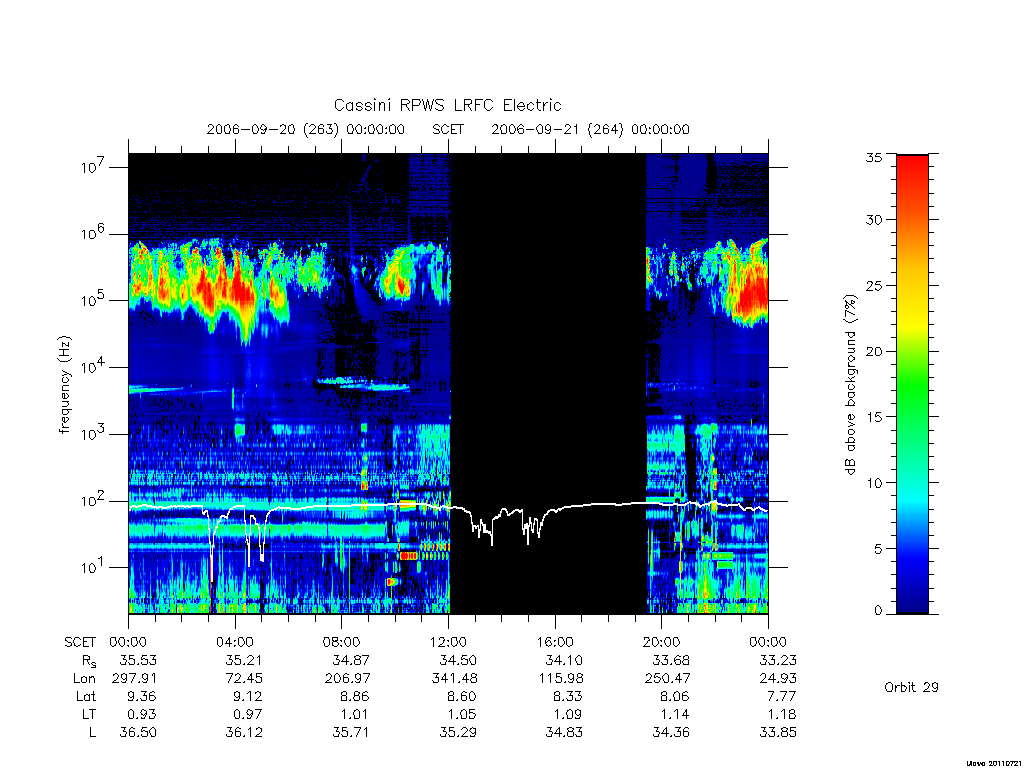This screenshot has width=1024, height=768.
Task: Click the 'Lon' row label
Action: point(84,679)
